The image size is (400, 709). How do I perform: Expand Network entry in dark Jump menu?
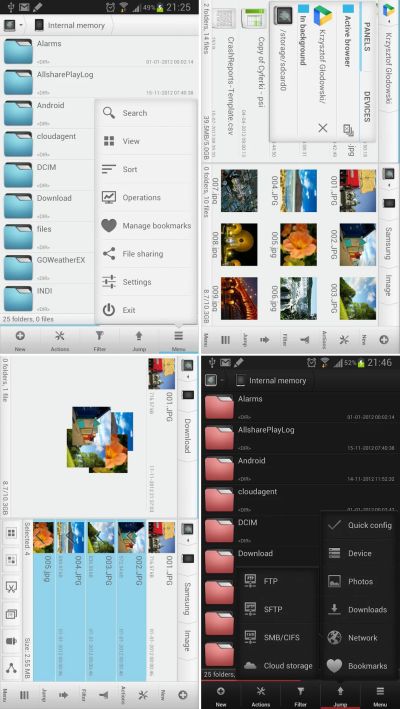click(360, 638)
